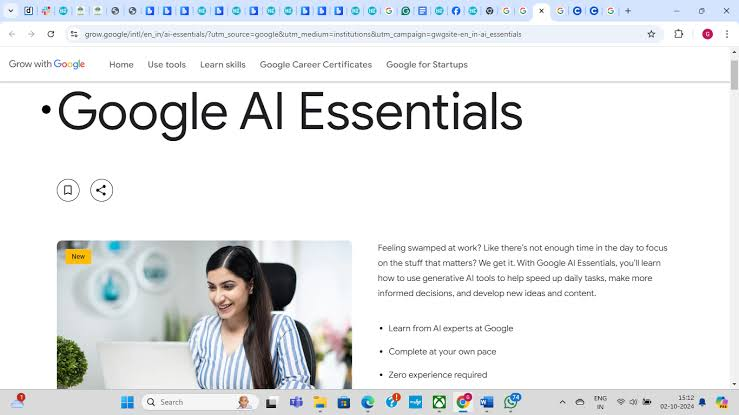Close the active Google AI Essentials tab
Viewport: 739px width, 415px height.
(542, 10)
